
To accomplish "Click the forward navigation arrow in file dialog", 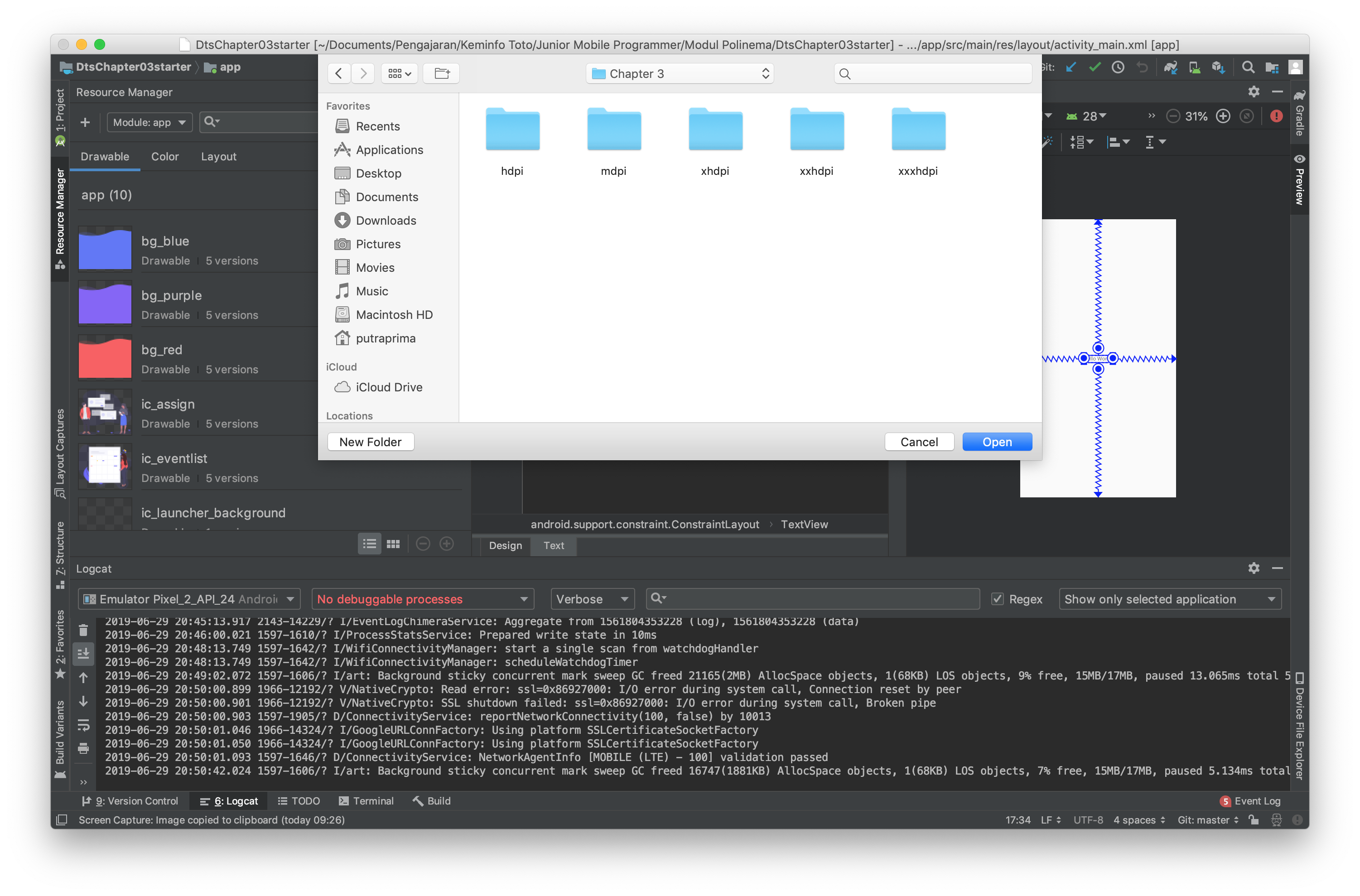I will [363, 73].
